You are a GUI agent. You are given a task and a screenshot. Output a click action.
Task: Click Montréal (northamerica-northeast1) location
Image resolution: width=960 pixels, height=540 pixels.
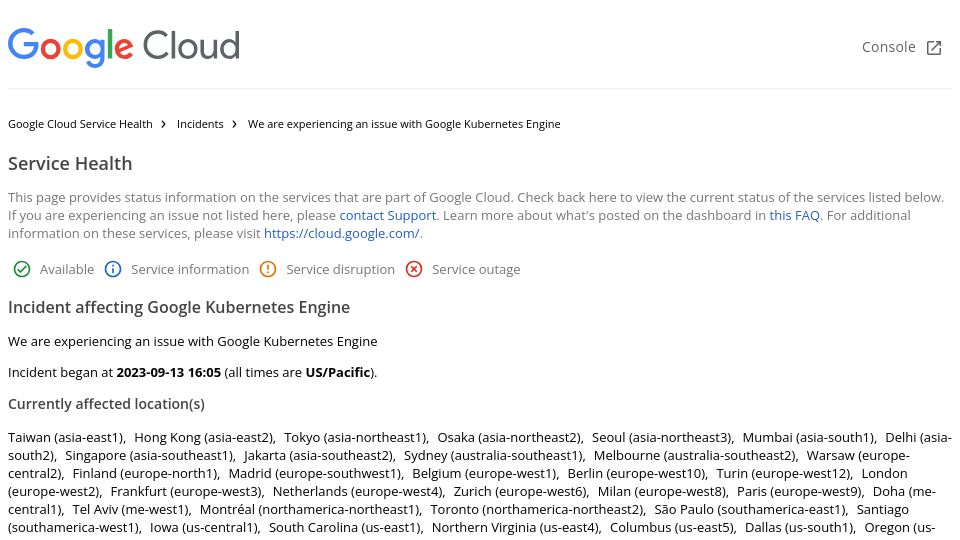[311, 509]
